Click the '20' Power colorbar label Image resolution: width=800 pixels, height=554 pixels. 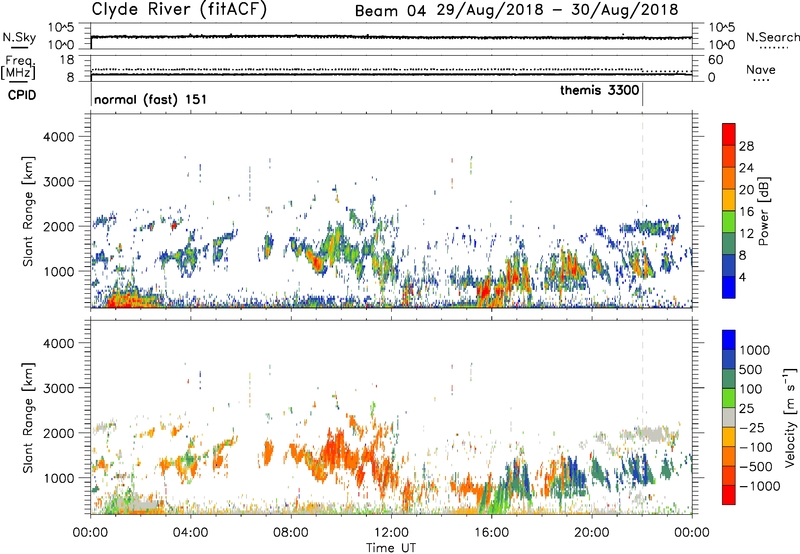pos(746,190)
